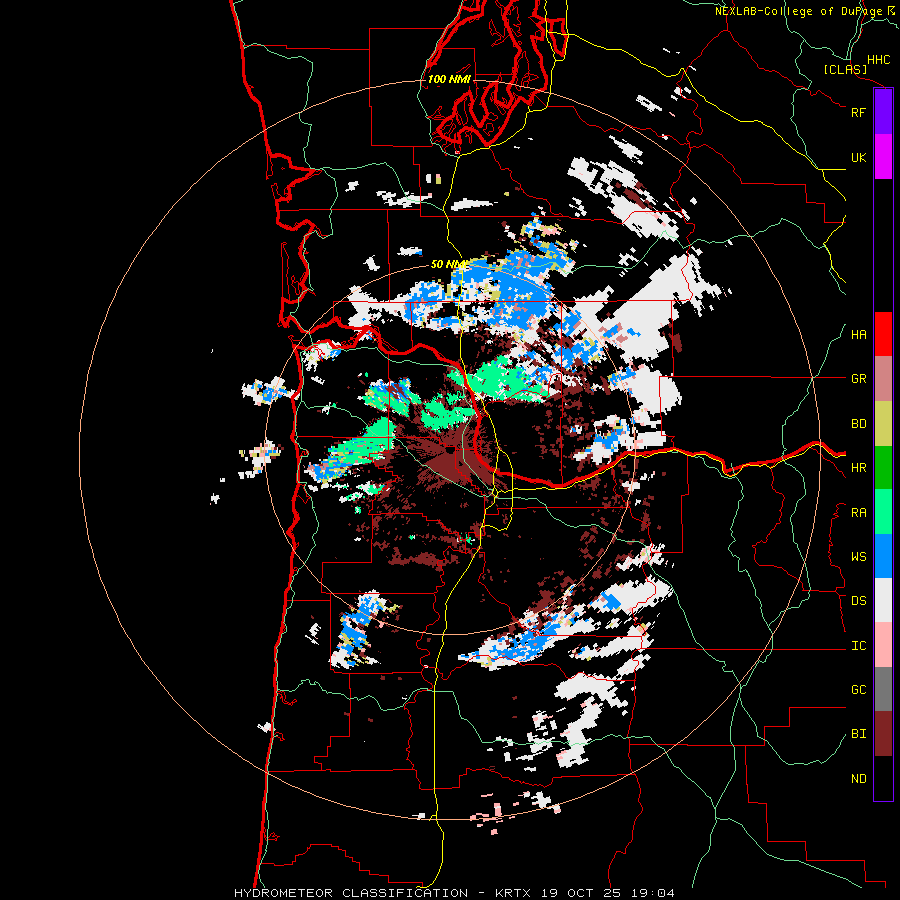Screen dimensions: 900x900
Task: Click the GC legend label
Action: click(x=859, y=690)
